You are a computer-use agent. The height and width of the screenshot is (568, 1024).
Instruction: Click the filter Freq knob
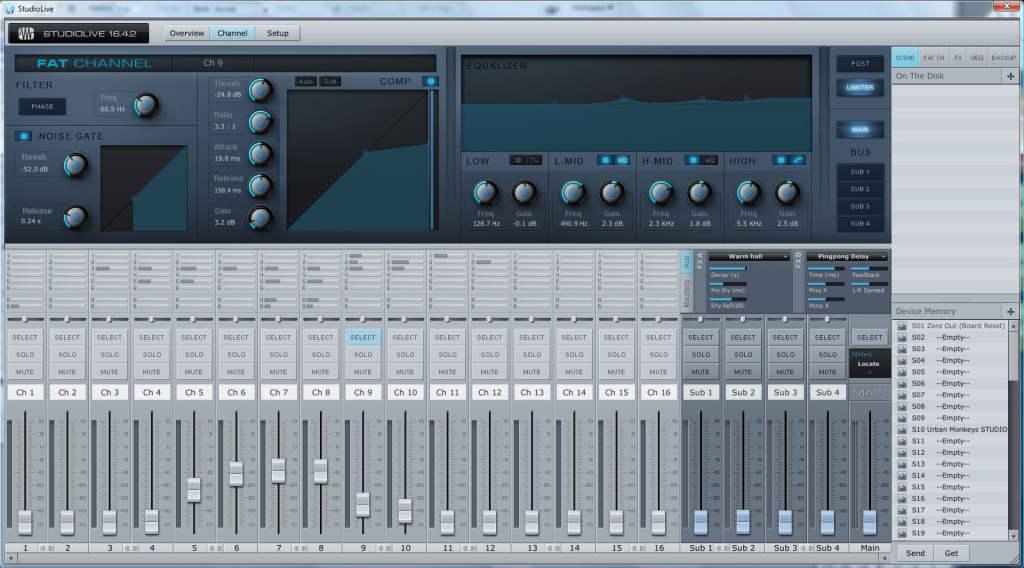click(146, 104)
